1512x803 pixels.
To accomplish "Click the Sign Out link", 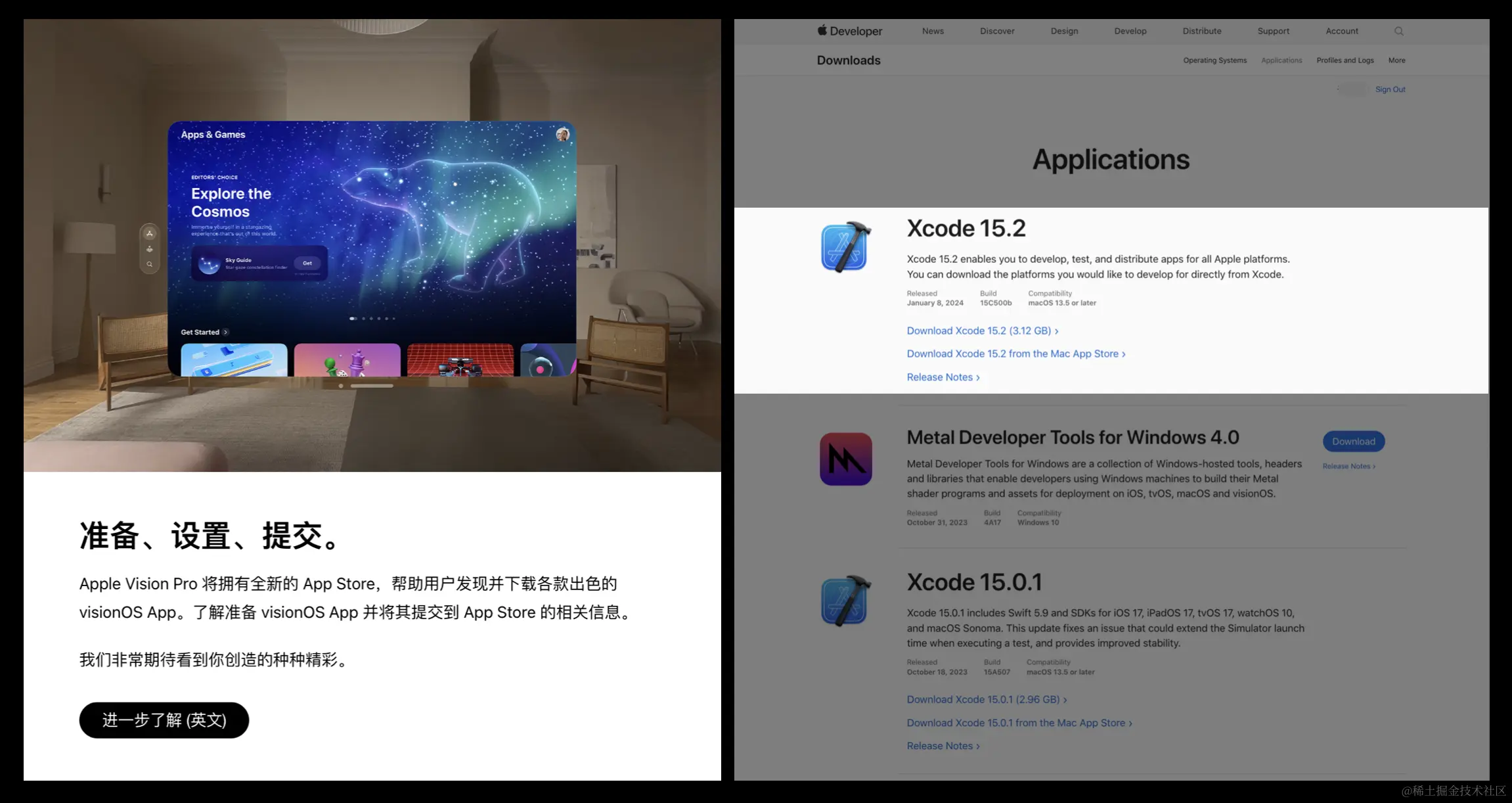I will [x=1390, y=89].
